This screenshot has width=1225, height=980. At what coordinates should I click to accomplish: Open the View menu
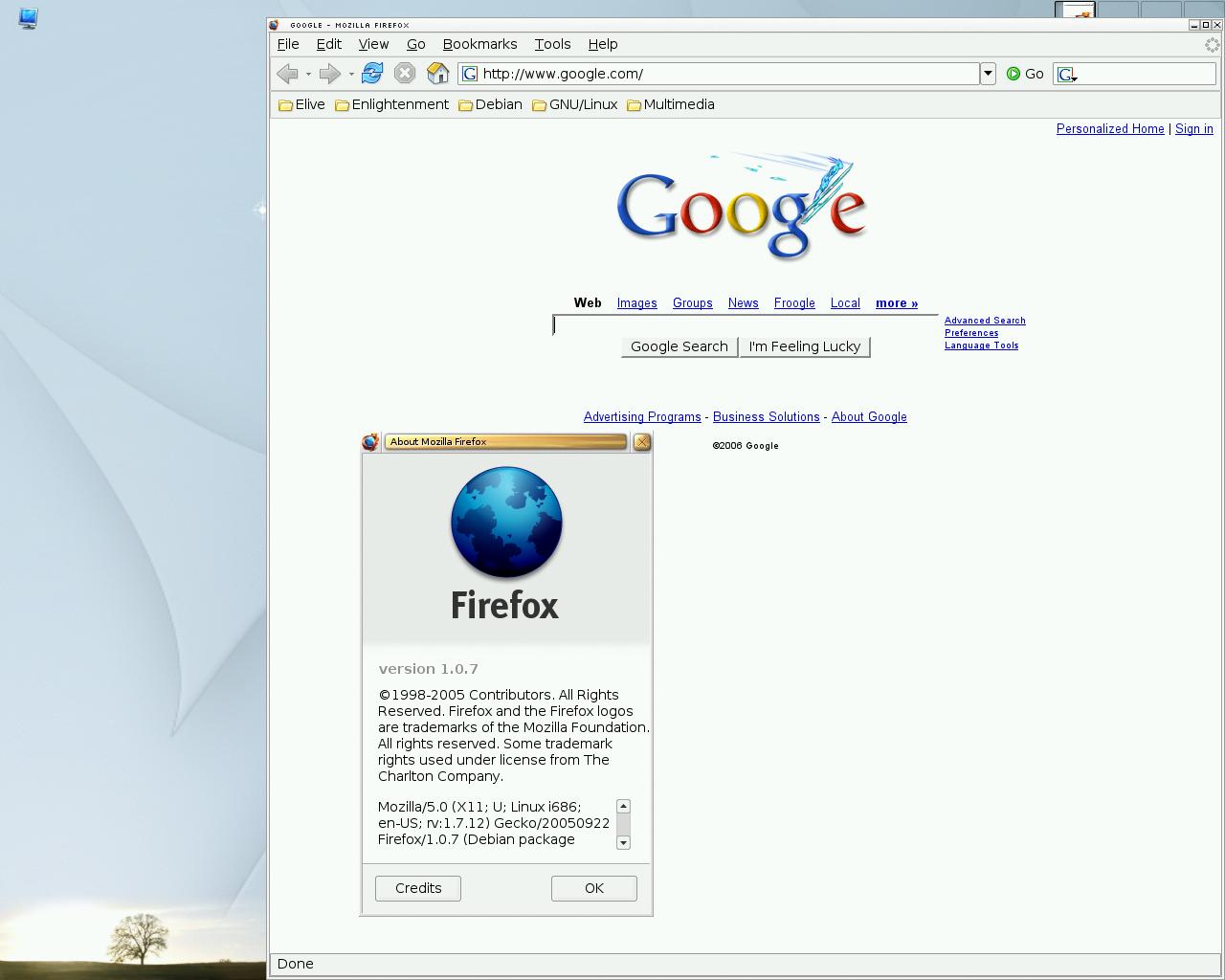click(373, 44)
